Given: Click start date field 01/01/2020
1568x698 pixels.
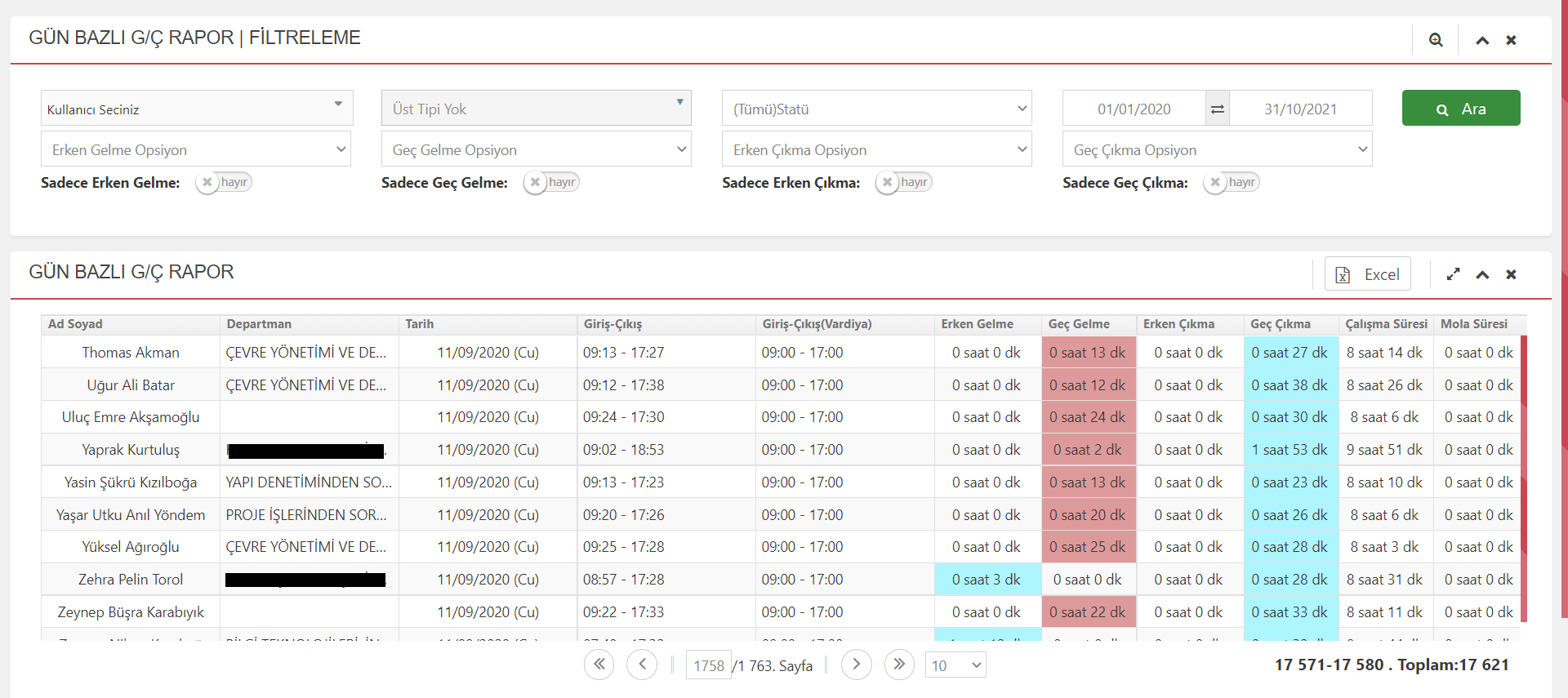Looking at the screenshot, I should click(1134, 109).
